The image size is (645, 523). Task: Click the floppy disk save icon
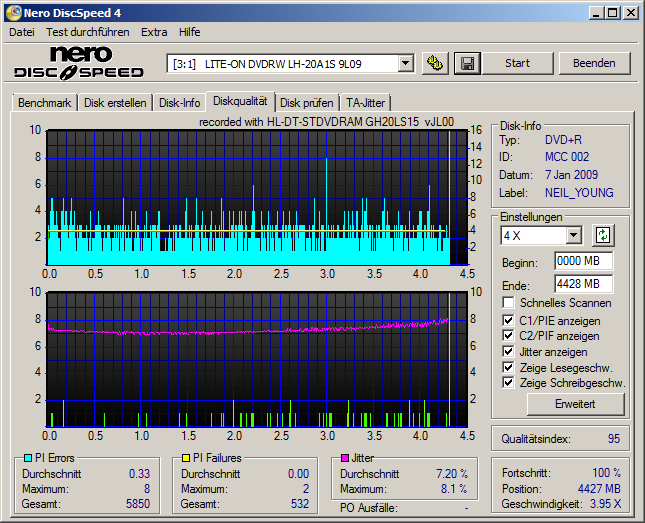[466, 63]
